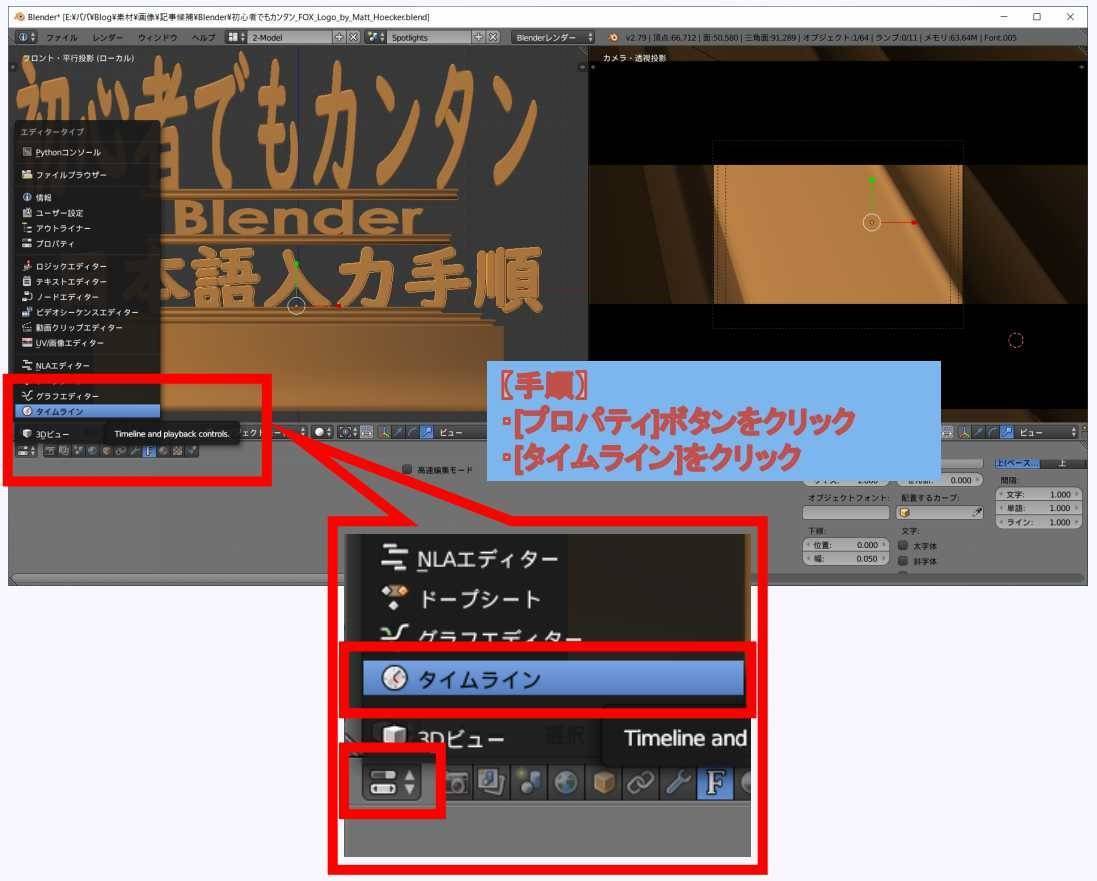Add a new scene next to Spotlights
This screenshot has height=881, width=1097.
point(479,37)
